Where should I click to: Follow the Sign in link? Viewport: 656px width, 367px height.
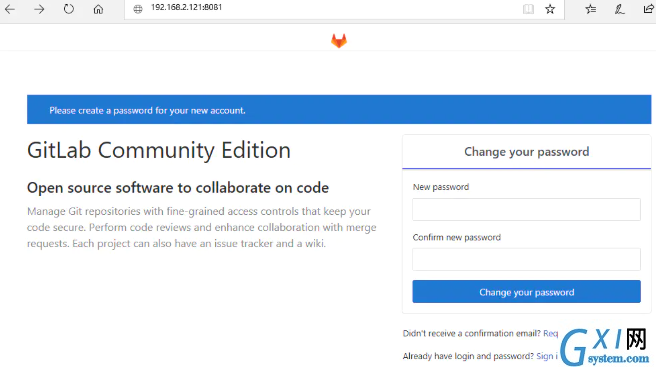pyautogui.click(x=547, y=356)
